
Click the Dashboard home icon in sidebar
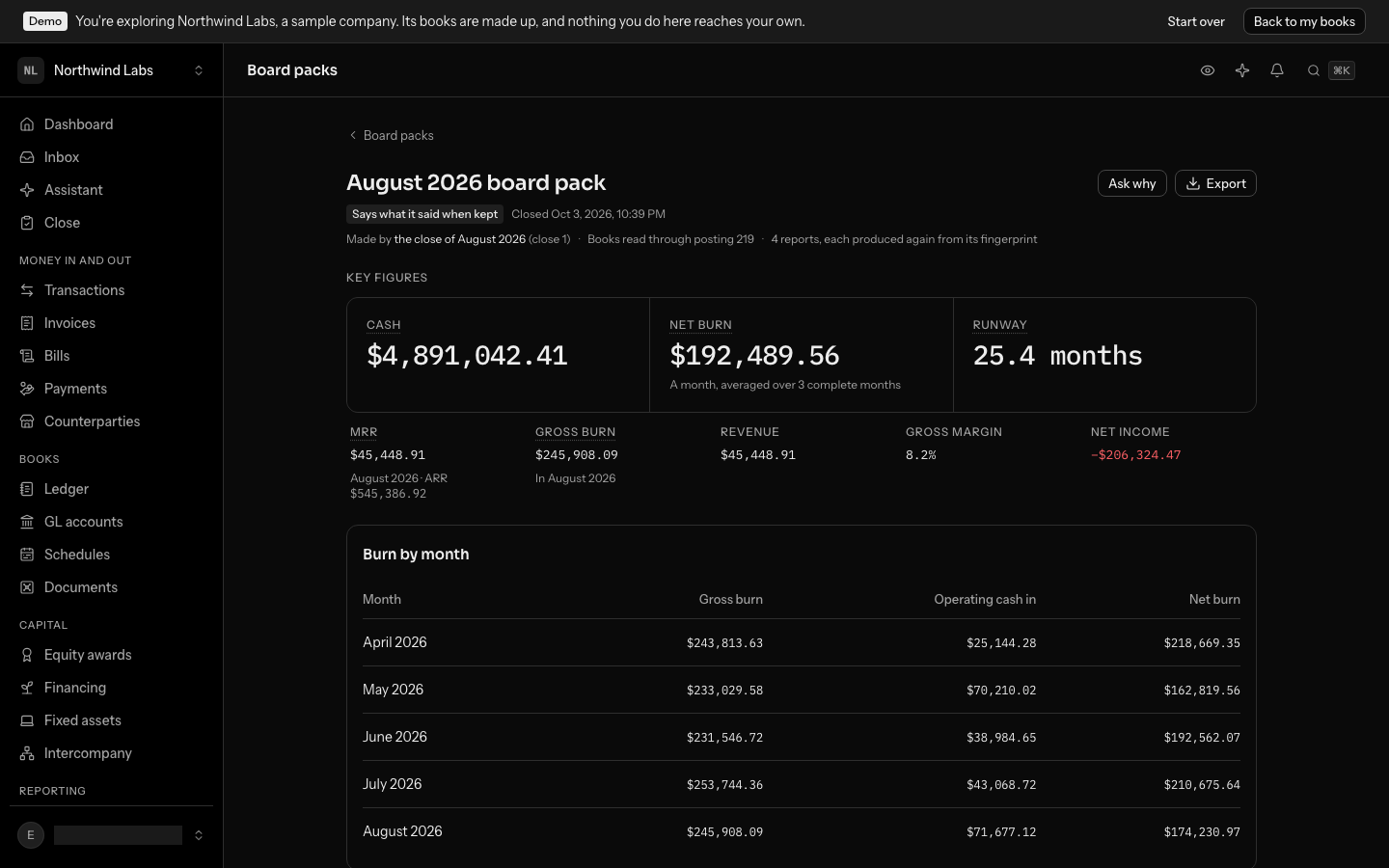pos(27,124)
